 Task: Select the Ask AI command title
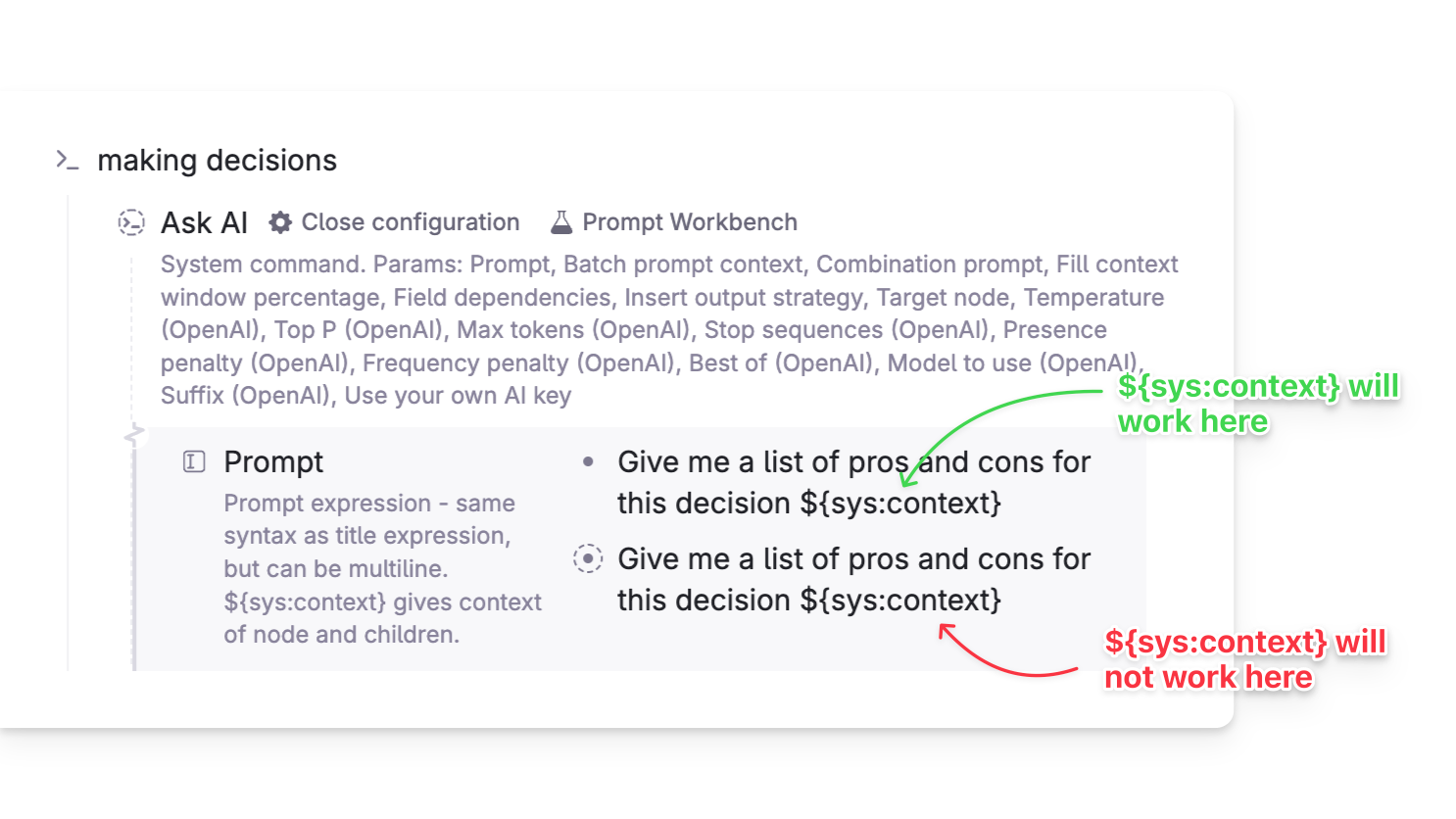tap(205, 223)
